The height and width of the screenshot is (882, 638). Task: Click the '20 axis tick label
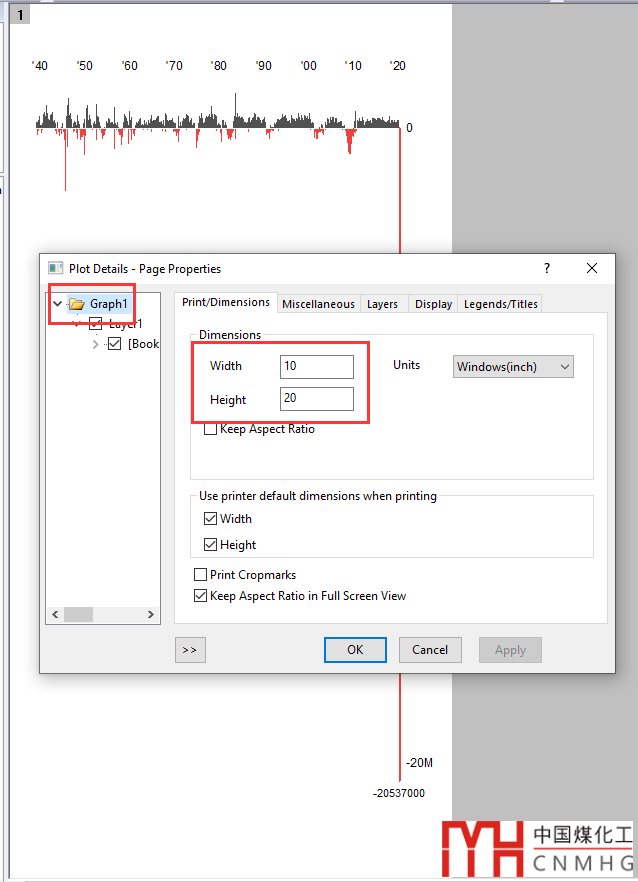click(398, 66)
